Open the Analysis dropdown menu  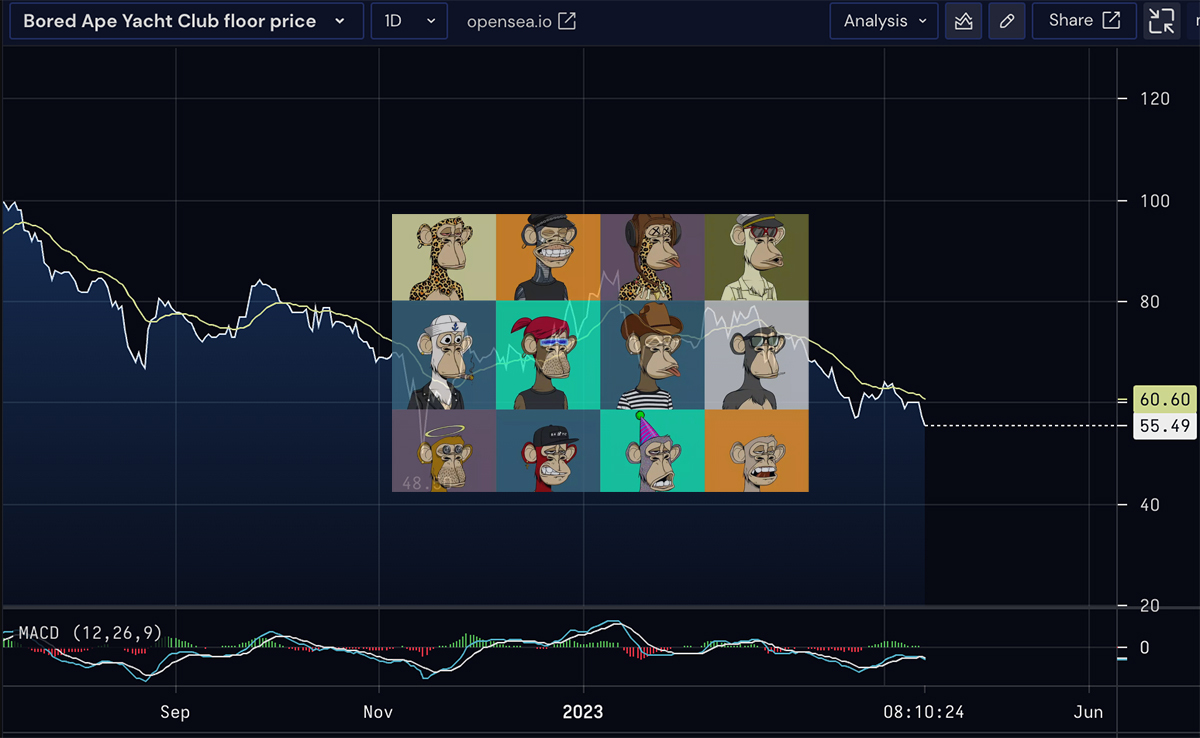pyautogui.click(x=884, y=21)
